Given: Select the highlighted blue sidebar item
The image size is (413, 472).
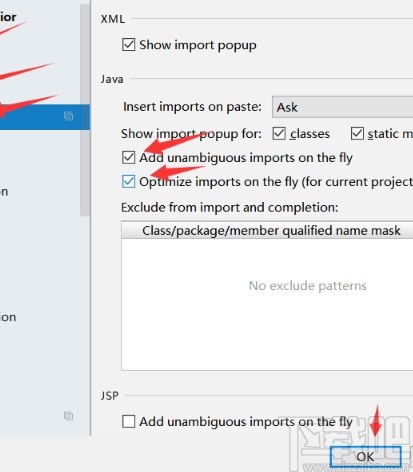Looking at the screenshot, I should coord(45,117).
